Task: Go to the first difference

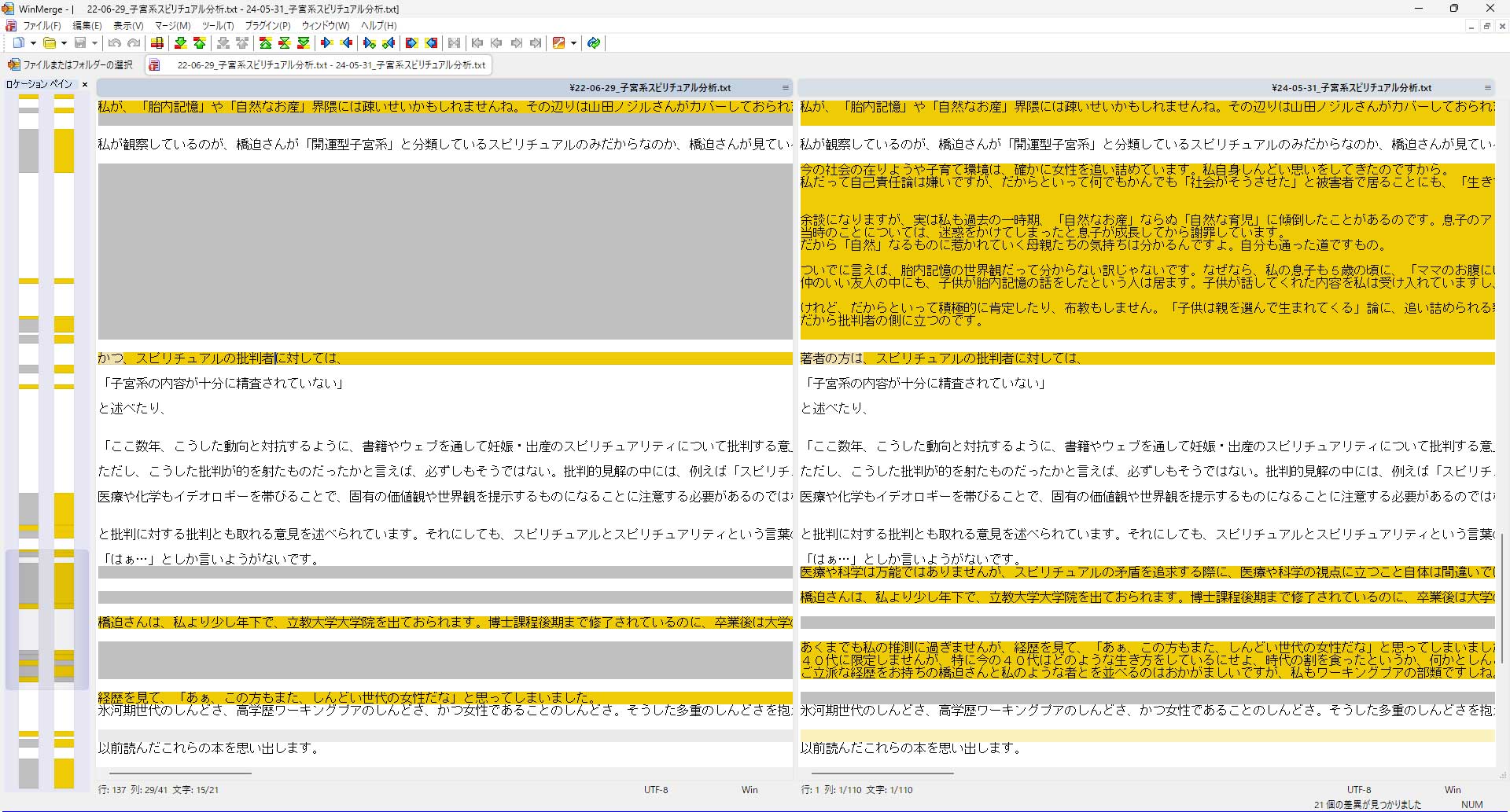Action: point(266,43)
